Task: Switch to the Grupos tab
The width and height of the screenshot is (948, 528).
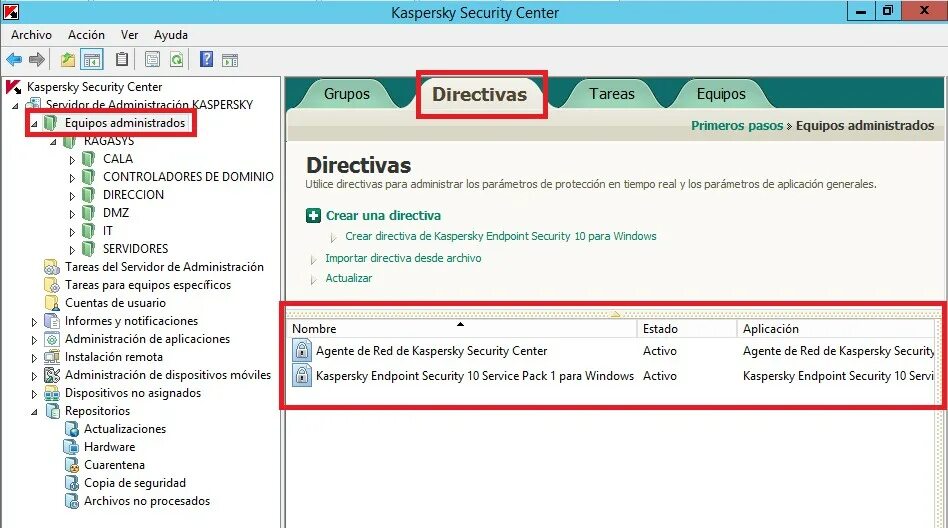Action: tap(347, 94)
